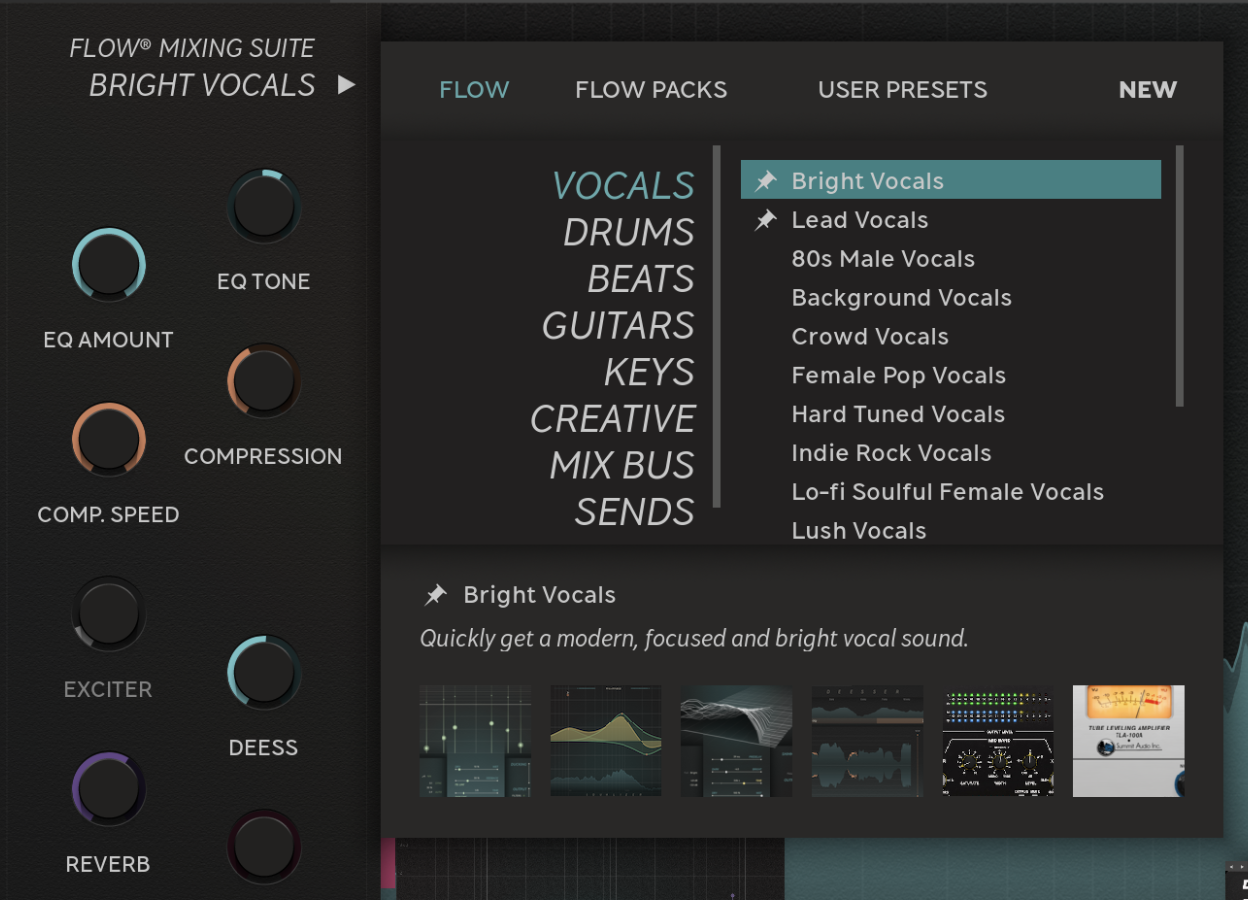
Task: Click the pin icon beside Bright Vocals in list
Action: (x=766, y=181)
